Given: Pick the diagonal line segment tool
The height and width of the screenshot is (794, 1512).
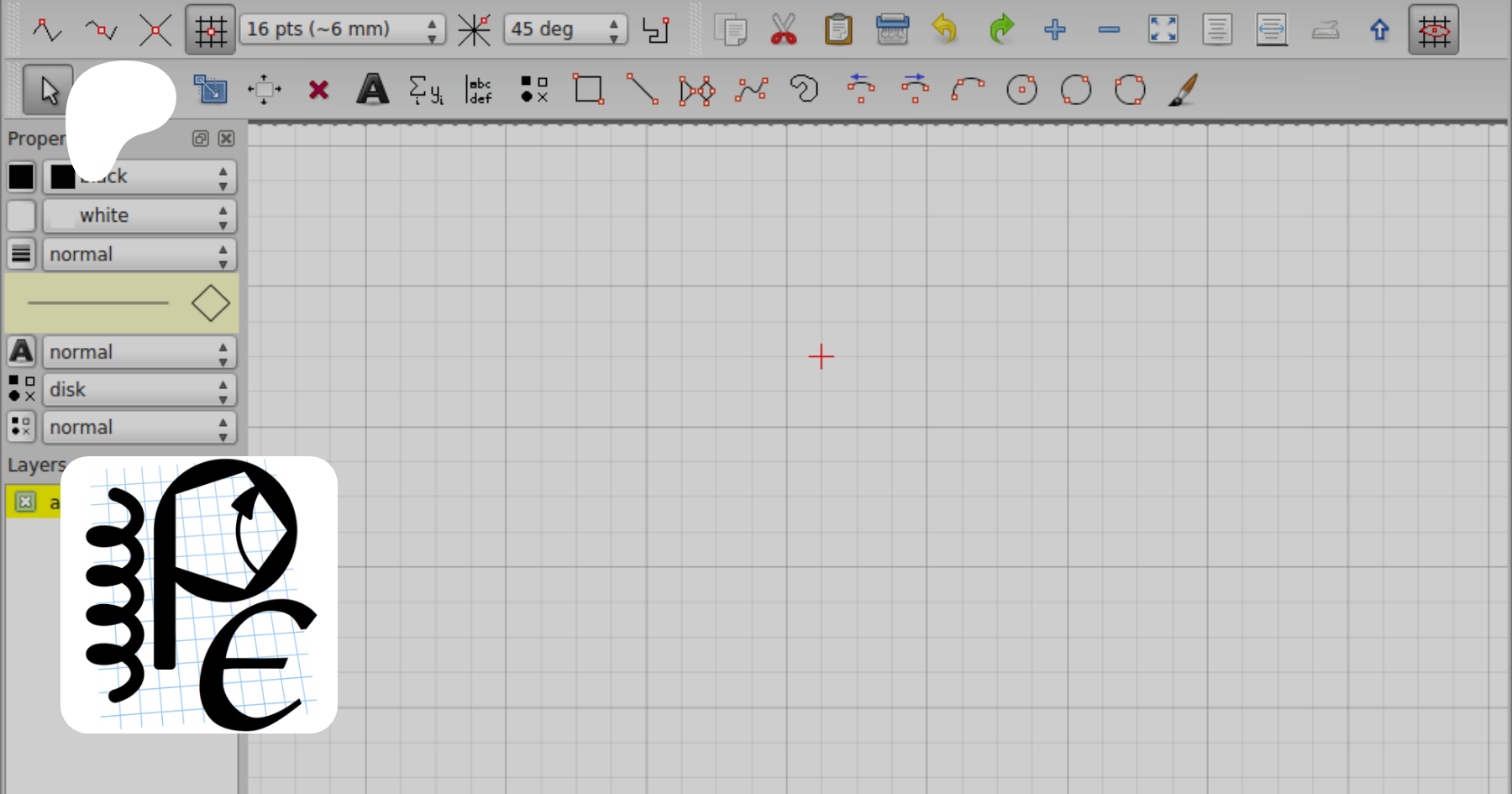Looking at the screenshot, I should pyautogui.click(x=643, y=89).
